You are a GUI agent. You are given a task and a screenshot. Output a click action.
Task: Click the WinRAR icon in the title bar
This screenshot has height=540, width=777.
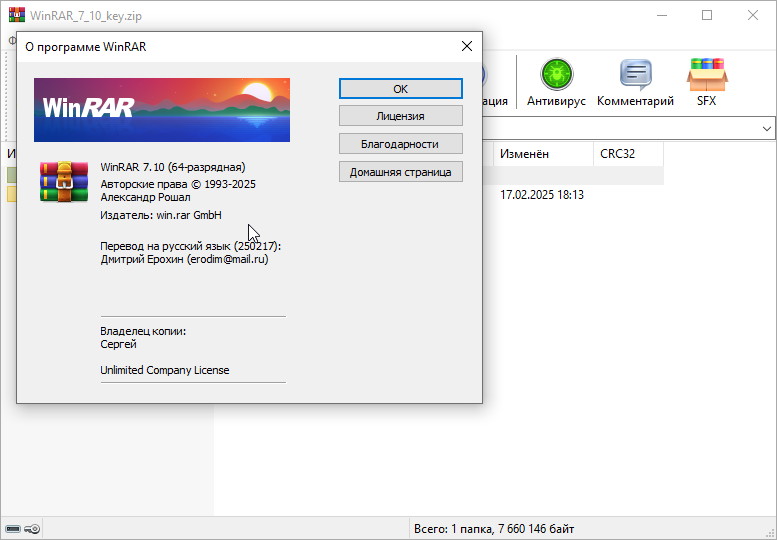tap(17, 15)
